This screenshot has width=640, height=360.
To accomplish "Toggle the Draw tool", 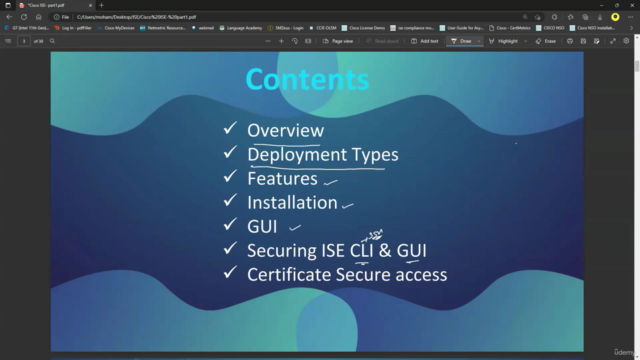I will click(x=462, y=41).
